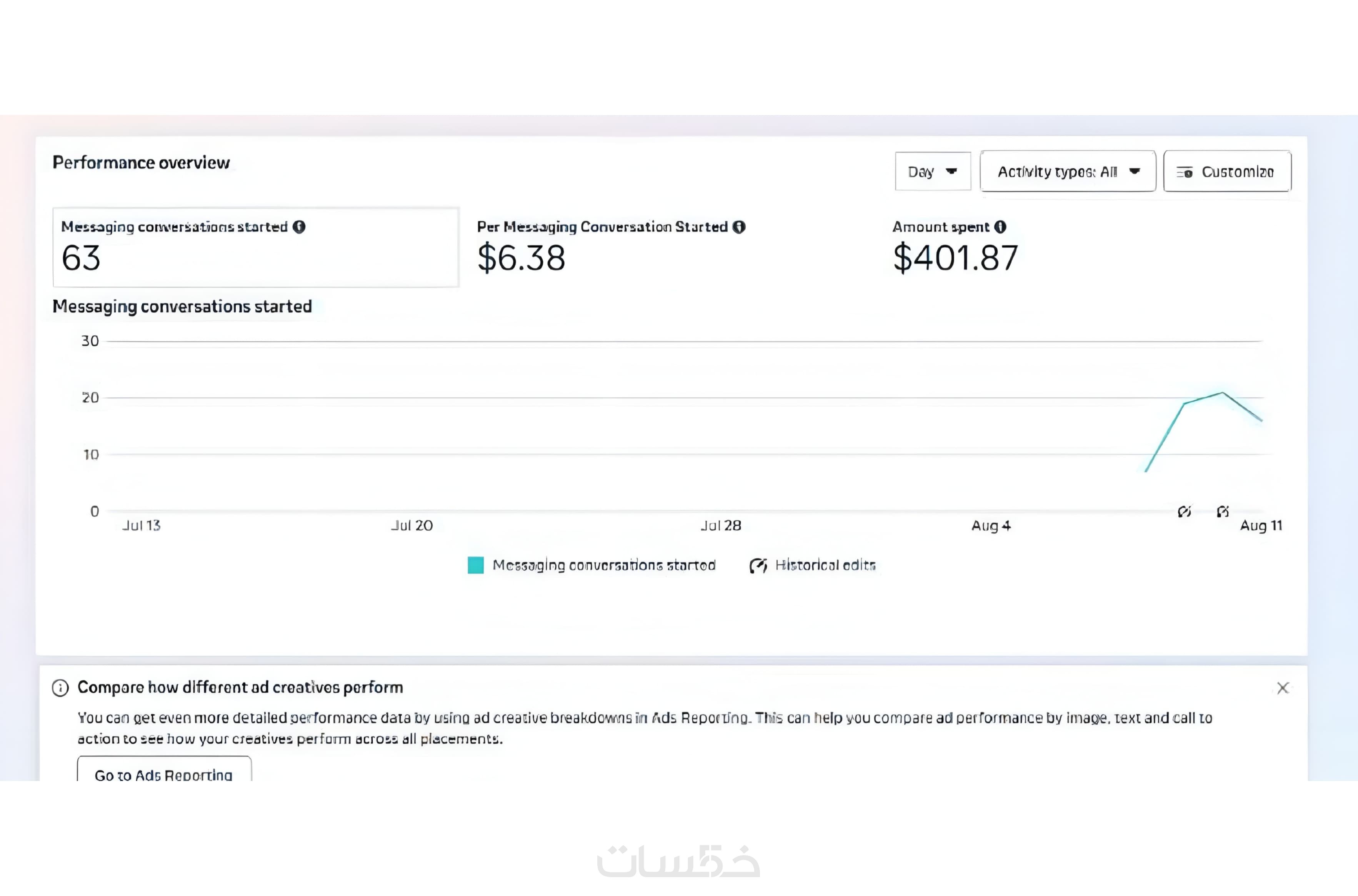The image size is (1358, 896).
Task: Click the teal Messaging conversations legend swatch
Action: (475, 565)
